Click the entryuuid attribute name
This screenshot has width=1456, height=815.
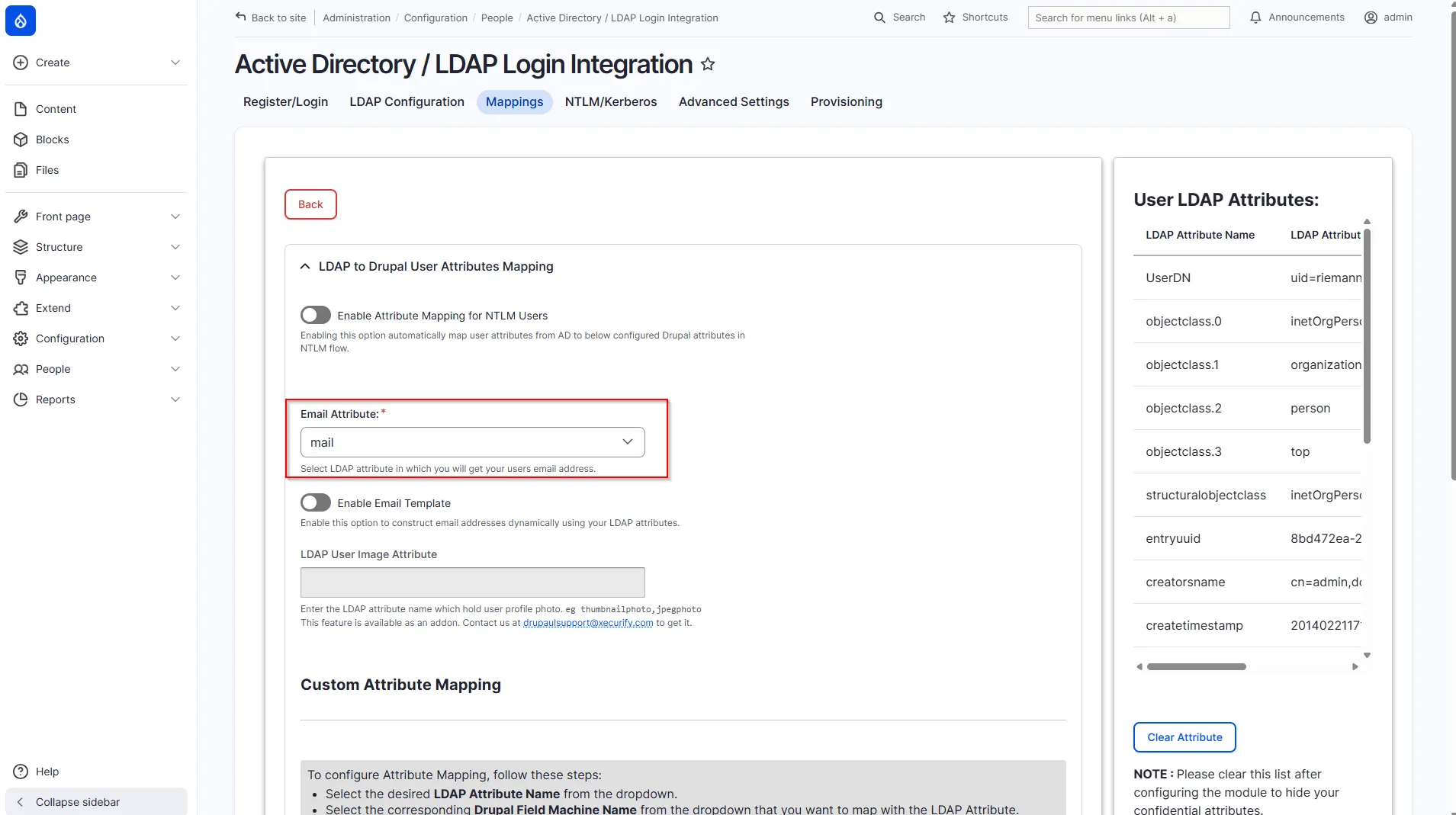(1172, 539)
